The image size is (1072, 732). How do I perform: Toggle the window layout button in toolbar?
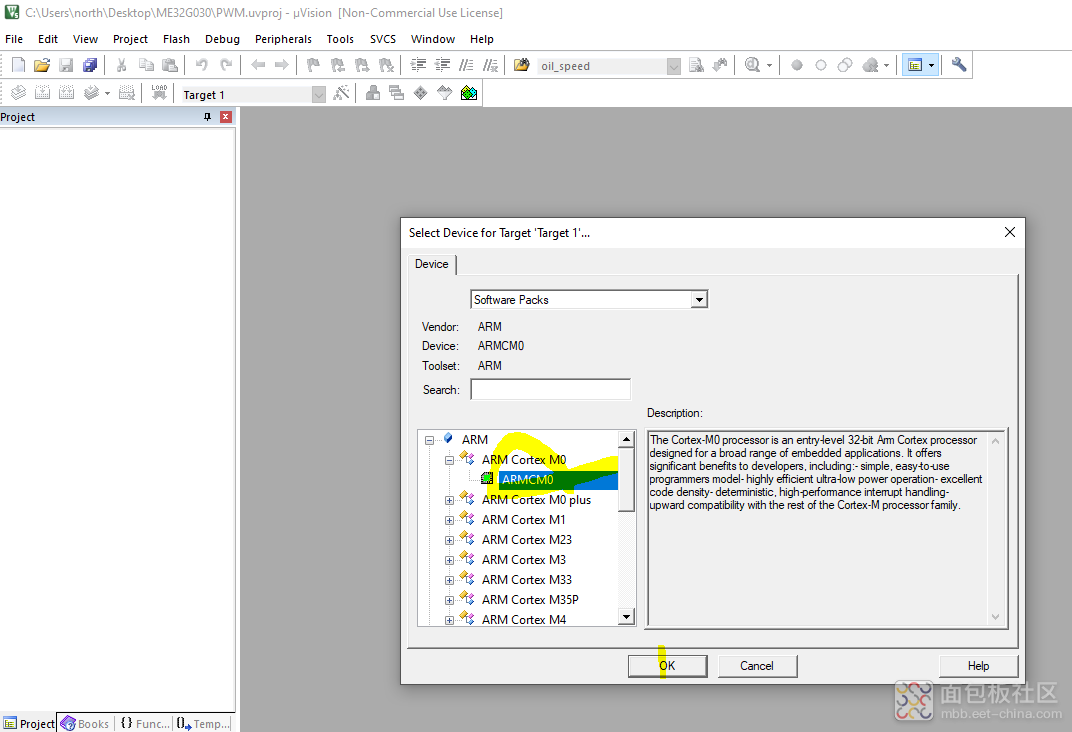click(915, 65)
